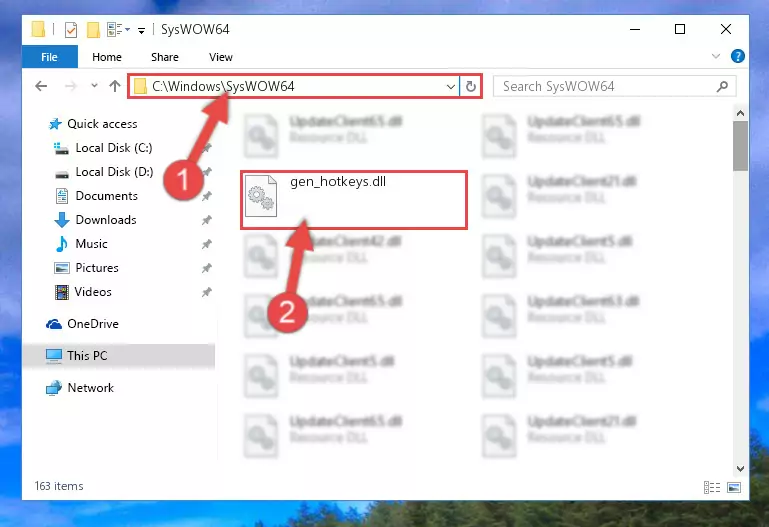The width and height of the screenshot is (769, 527).
Task: Go up one folder level
Action: tap(115, 86)
